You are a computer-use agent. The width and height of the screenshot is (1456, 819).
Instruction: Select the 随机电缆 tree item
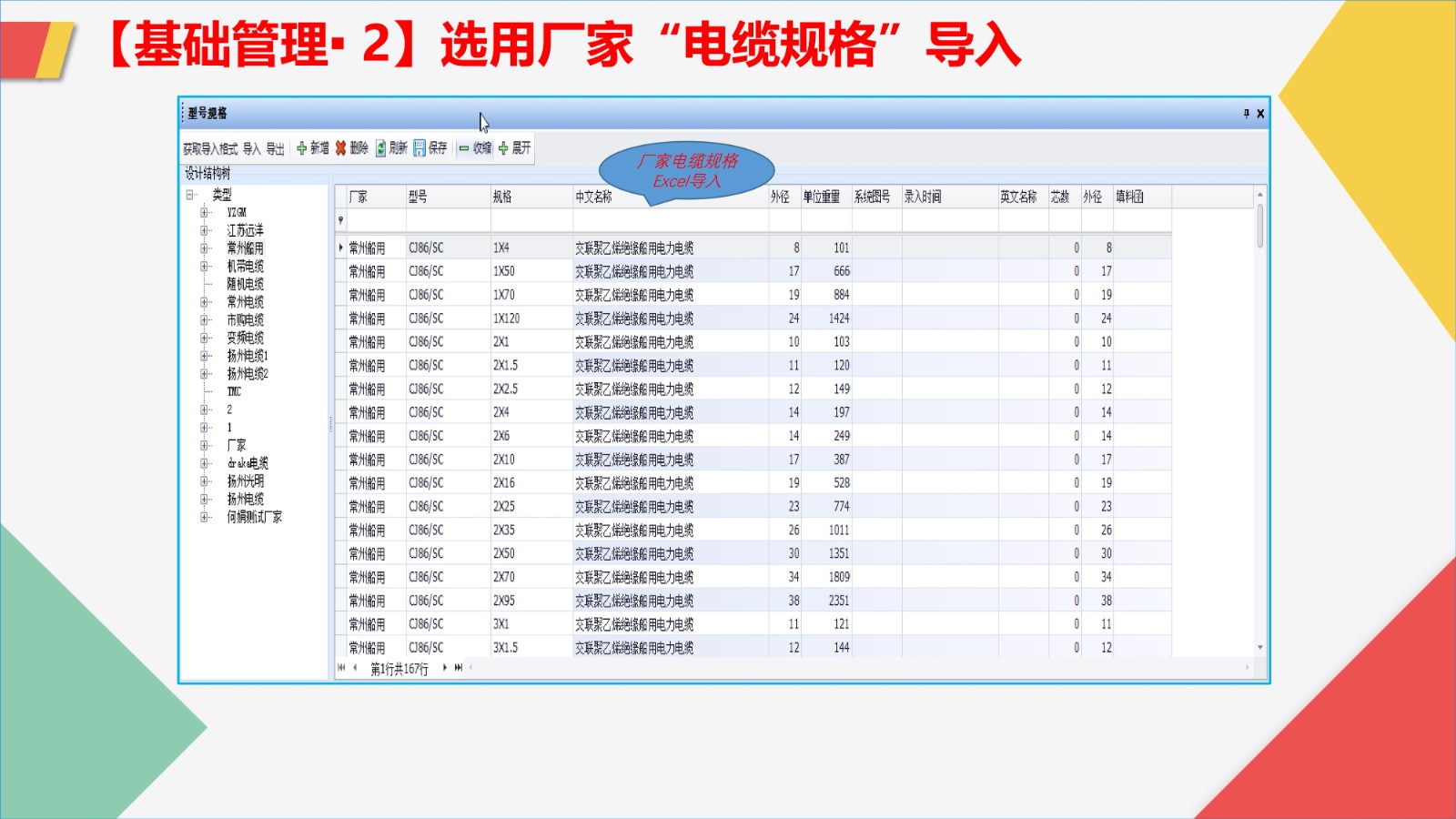(245, 284)
